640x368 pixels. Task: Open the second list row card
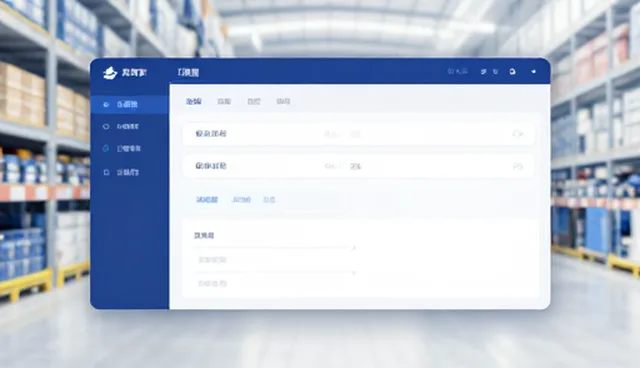(x=358, y=166)
